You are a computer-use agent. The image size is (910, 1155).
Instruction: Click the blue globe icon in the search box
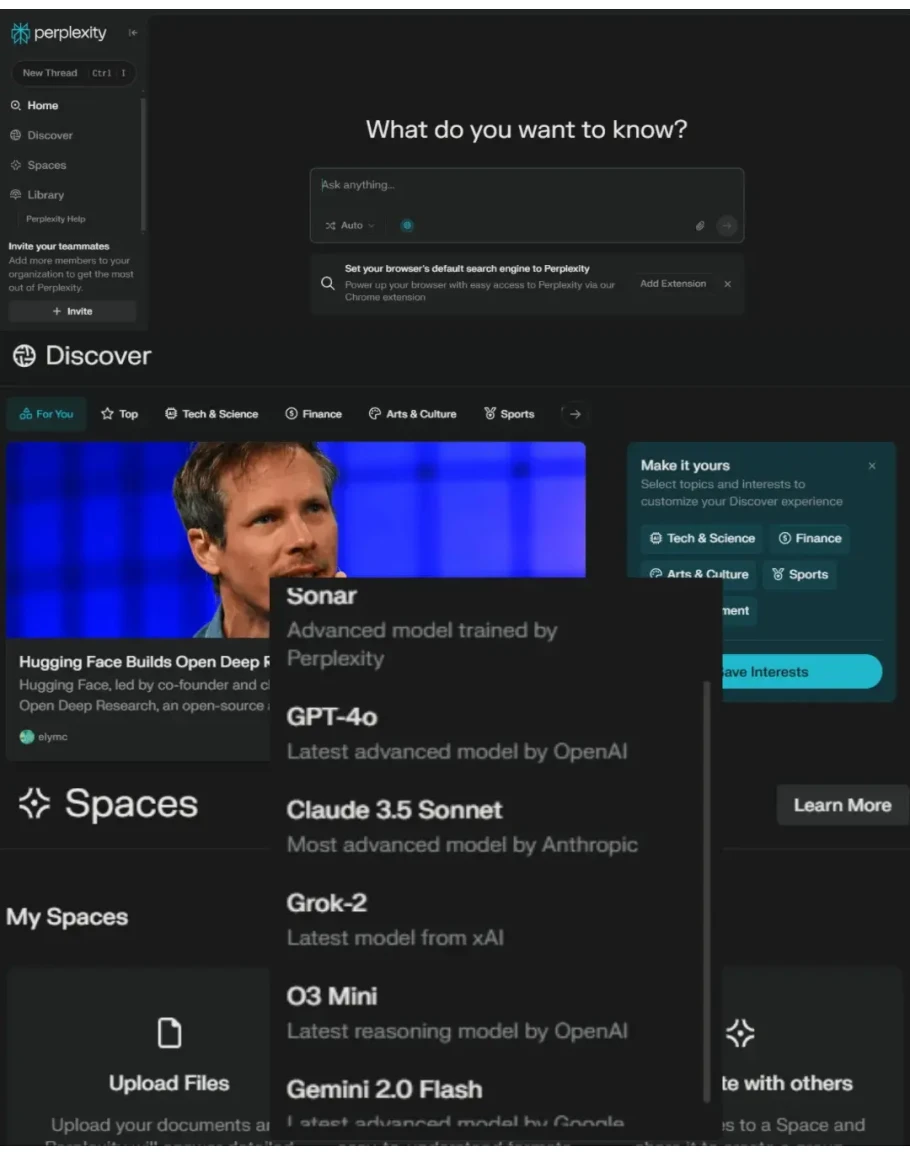coord(407,226)
